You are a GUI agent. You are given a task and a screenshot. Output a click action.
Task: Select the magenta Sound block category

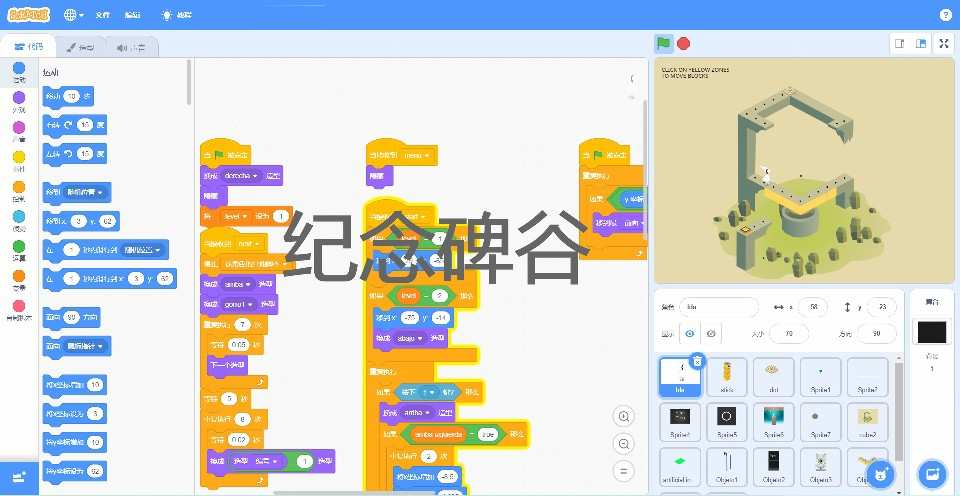click(19, 131)
